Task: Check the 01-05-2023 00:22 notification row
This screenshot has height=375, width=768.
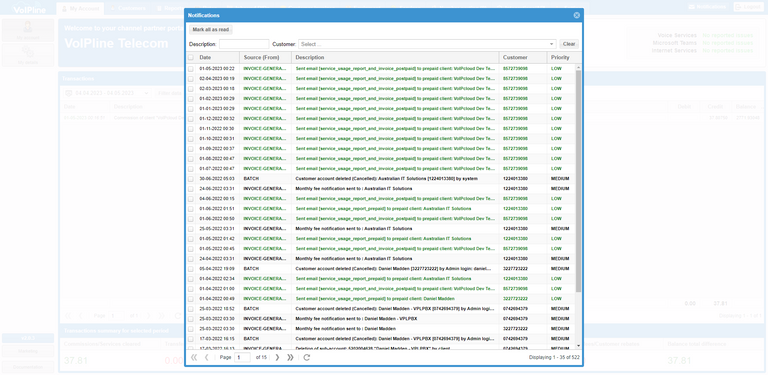Action: 191,69
